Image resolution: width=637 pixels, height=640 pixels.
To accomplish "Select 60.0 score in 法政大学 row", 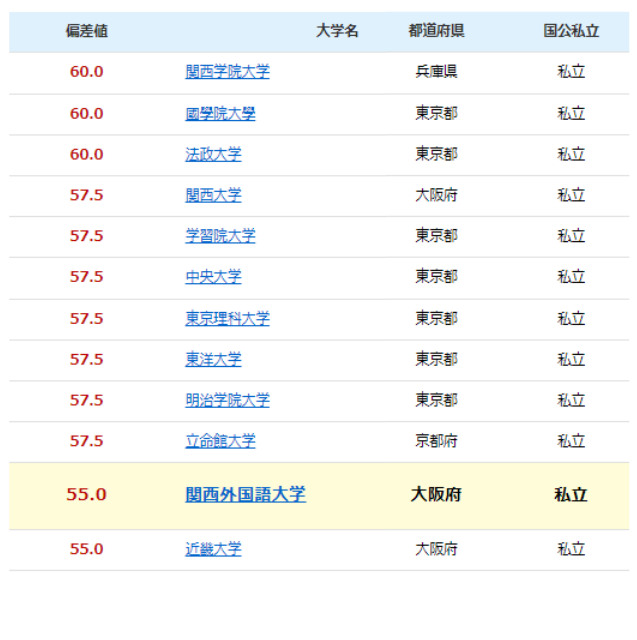I will (87, 154).
